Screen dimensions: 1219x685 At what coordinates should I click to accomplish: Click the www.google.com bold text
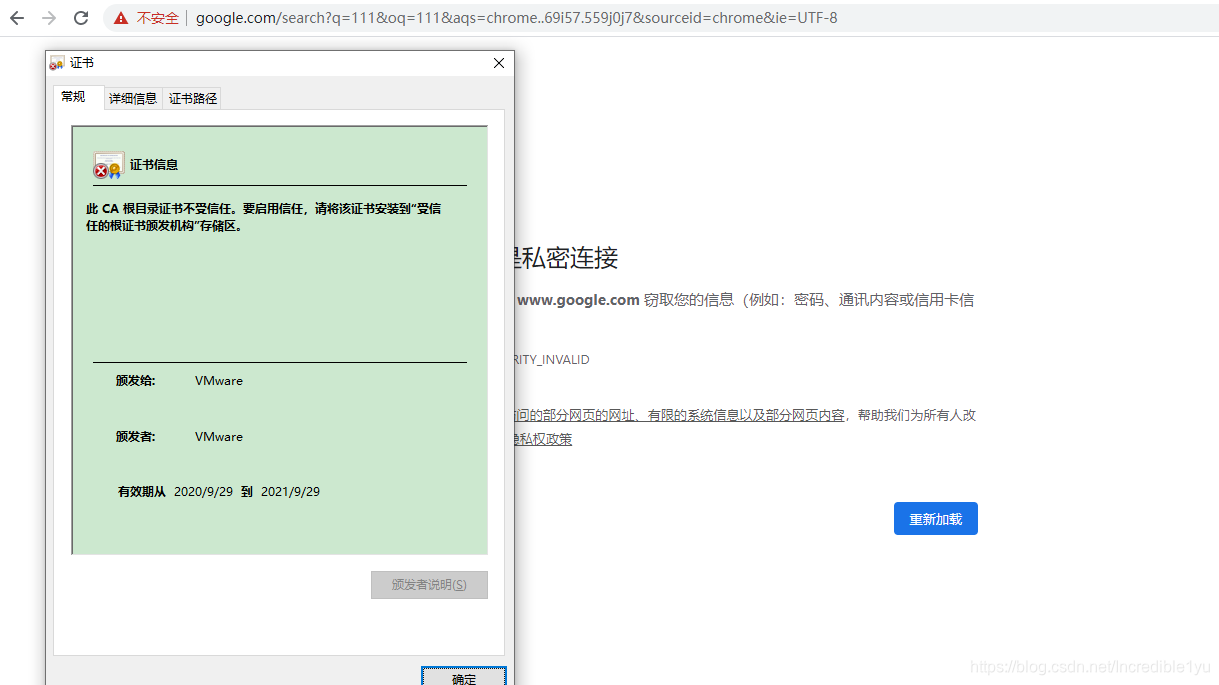578,300
